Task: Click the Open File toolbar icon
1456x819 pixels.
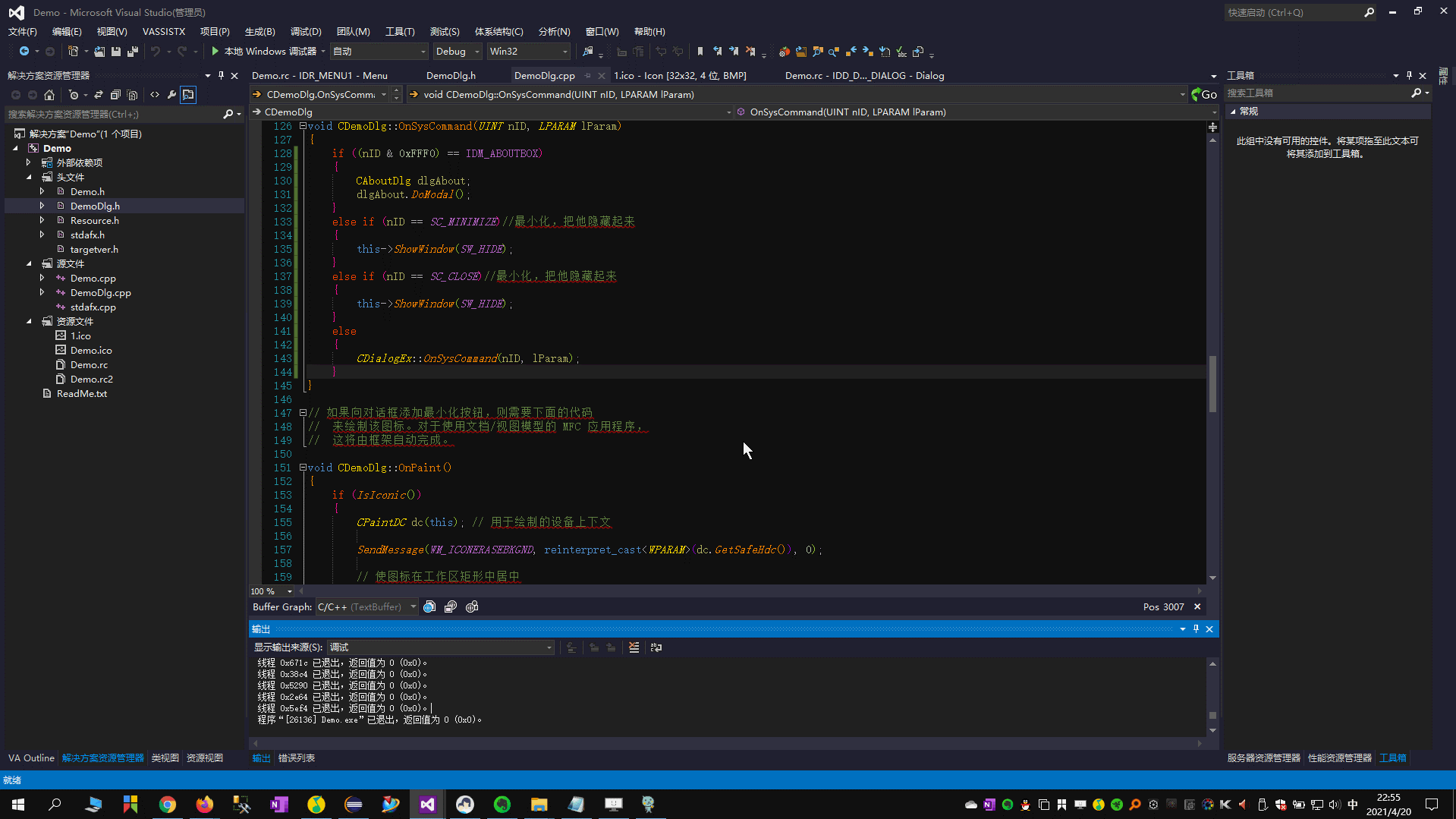Action: click(x=99, y=52)
